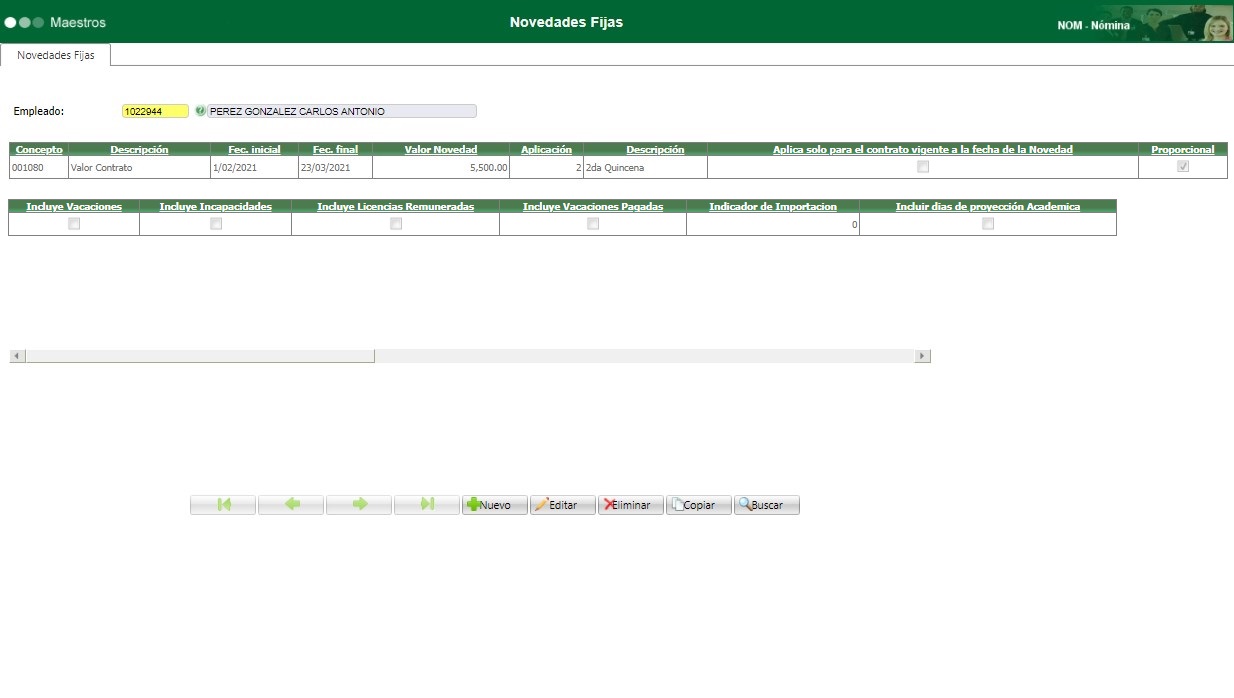1234x698 pixels.
Task: Click the horizontal scrollbar left arrow
Action: point(17,356)
